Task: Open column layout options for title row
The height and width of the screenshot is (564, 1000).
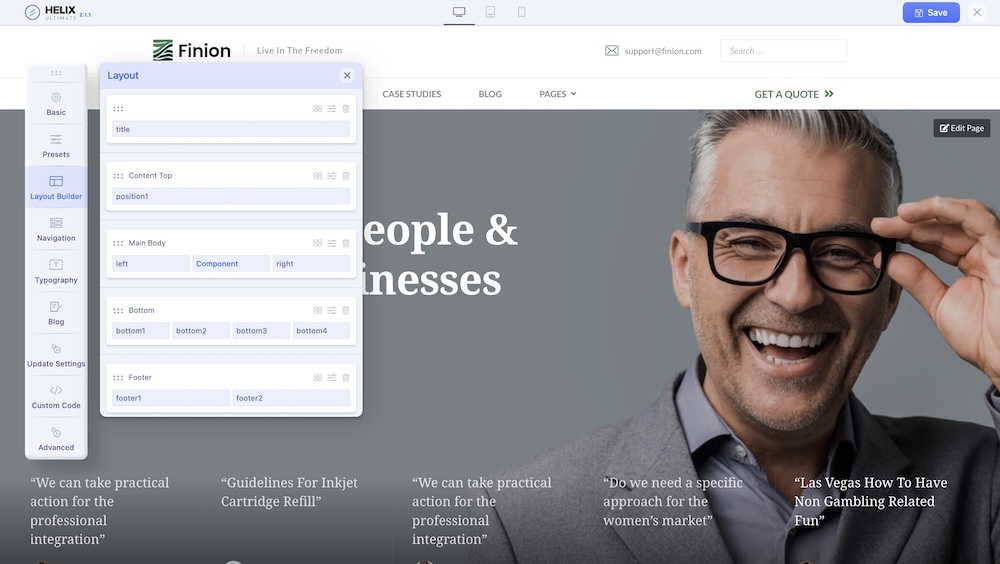Action: click(318, 109)
